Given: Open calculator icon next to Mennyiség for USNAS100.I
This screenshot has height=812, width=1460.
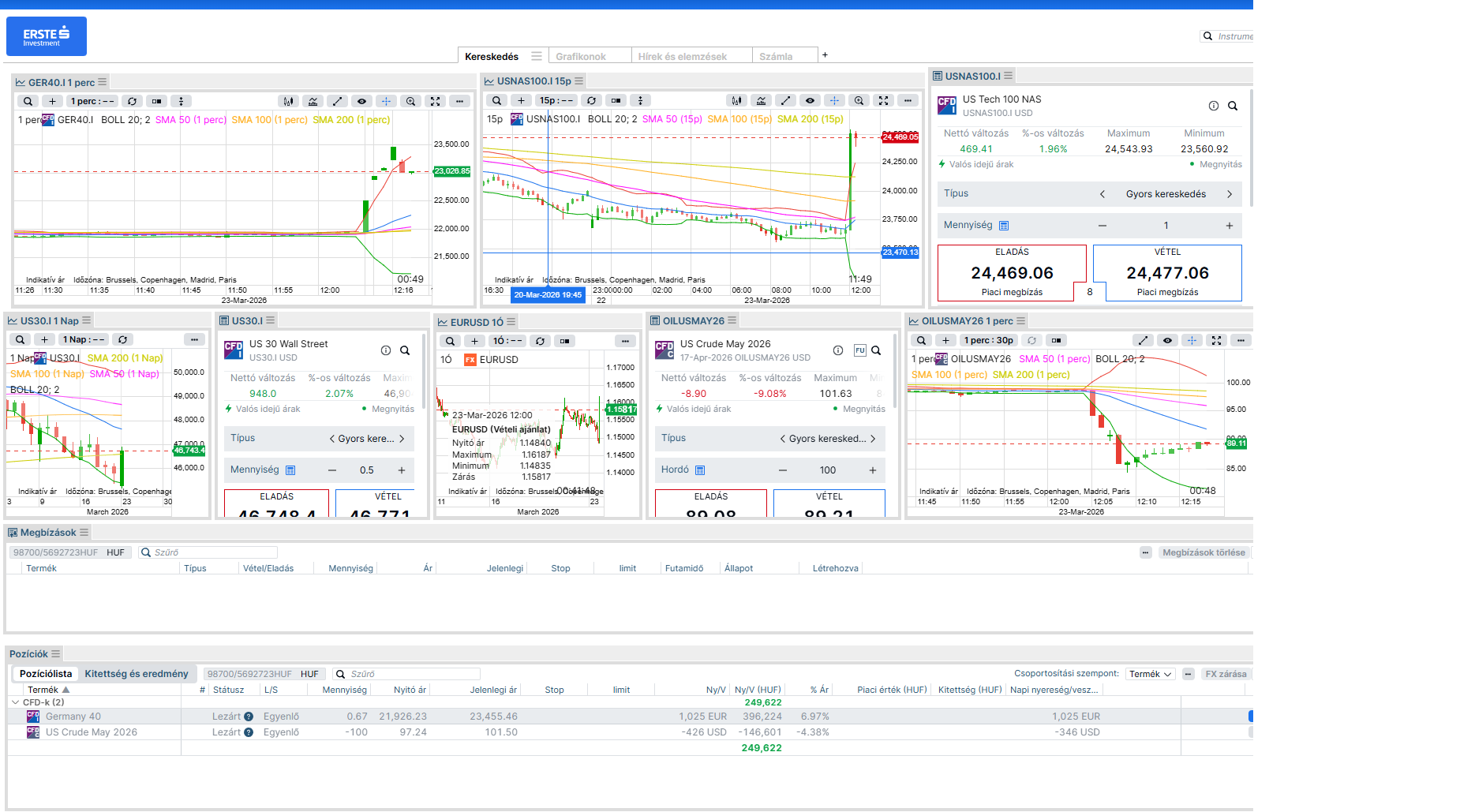Looking at the screenshot, I should click(x=1004, y=226).
